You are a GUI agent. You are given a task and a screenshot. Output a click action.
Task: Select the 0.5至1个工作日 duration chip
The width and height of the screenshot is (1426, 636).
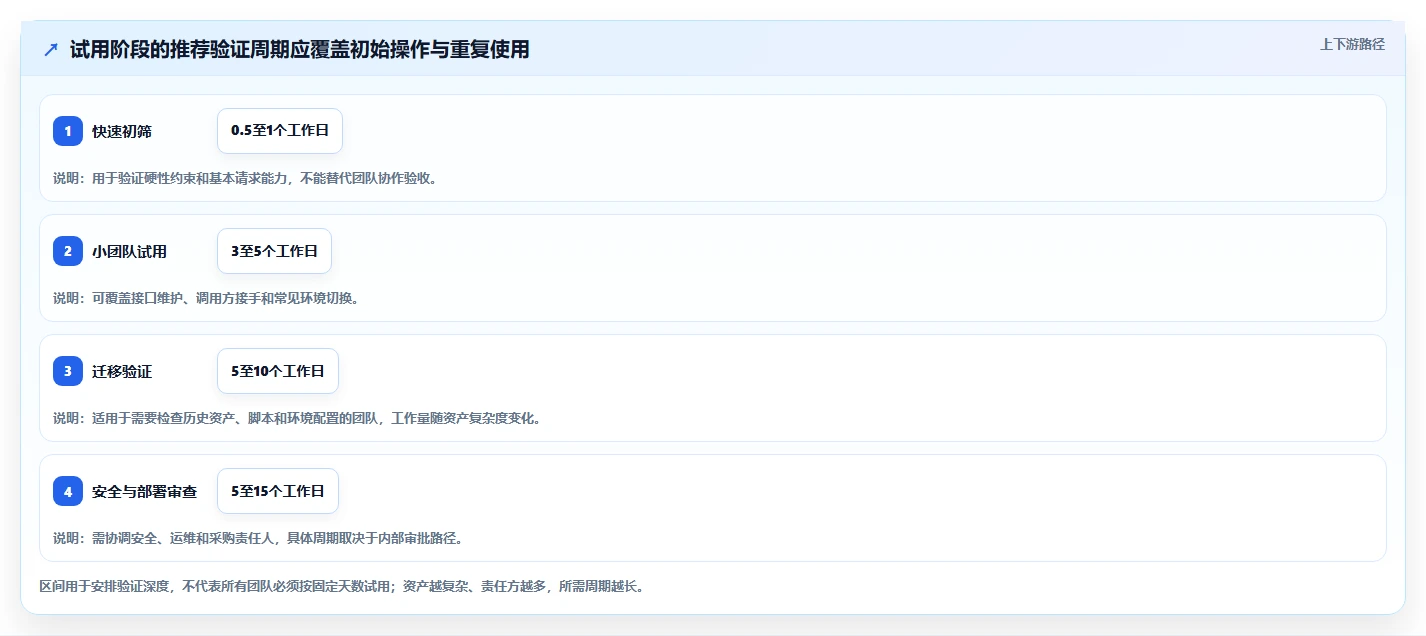[x=280, y=131]
